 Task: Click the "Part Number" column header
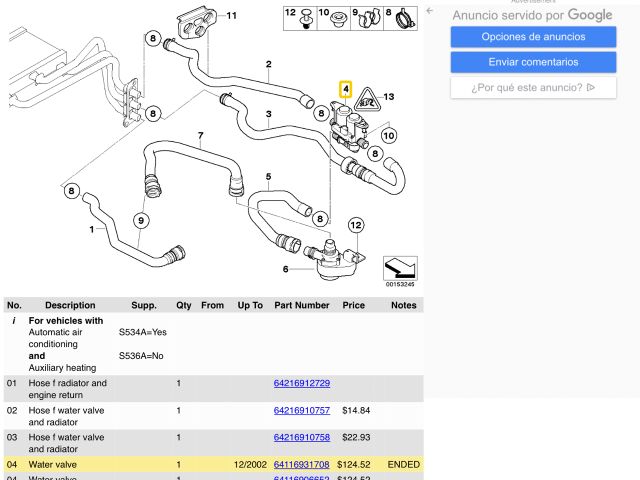click(301, 305)
